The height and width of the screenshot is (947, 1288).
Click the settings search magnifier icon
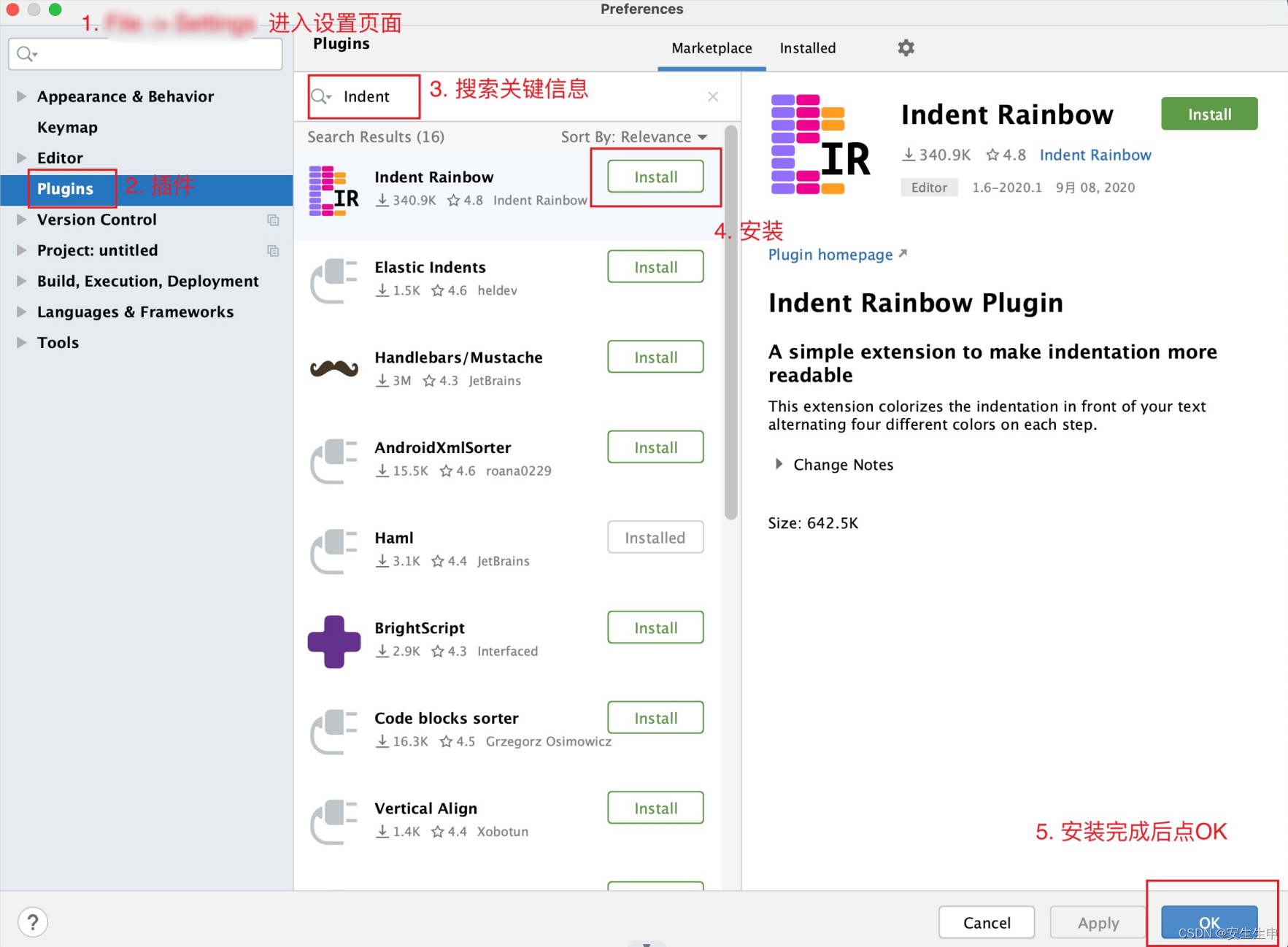coord(26,54)
